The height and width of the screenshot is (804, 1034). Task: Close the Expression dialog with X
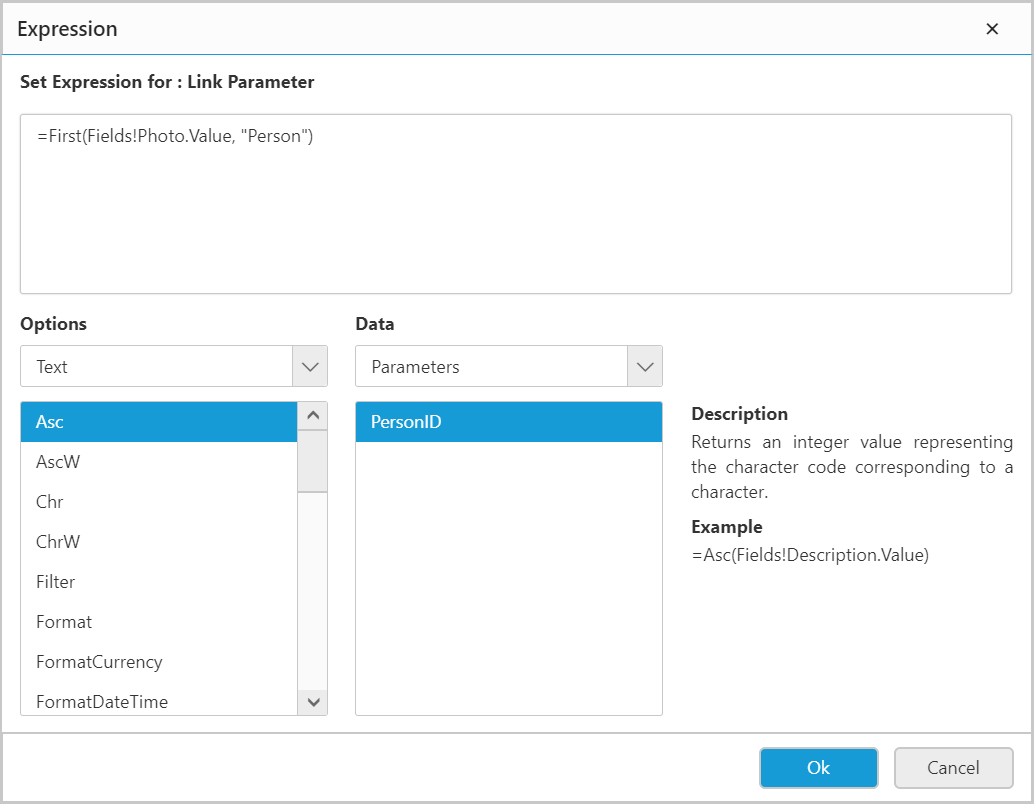click(x=992, y=29)
